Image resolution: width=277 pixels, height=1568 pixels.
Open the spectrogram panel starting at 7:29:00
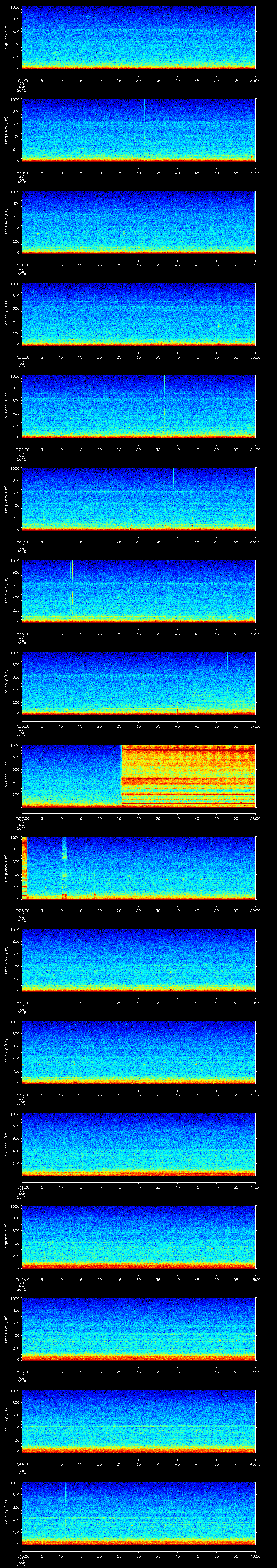coord(138,38)
